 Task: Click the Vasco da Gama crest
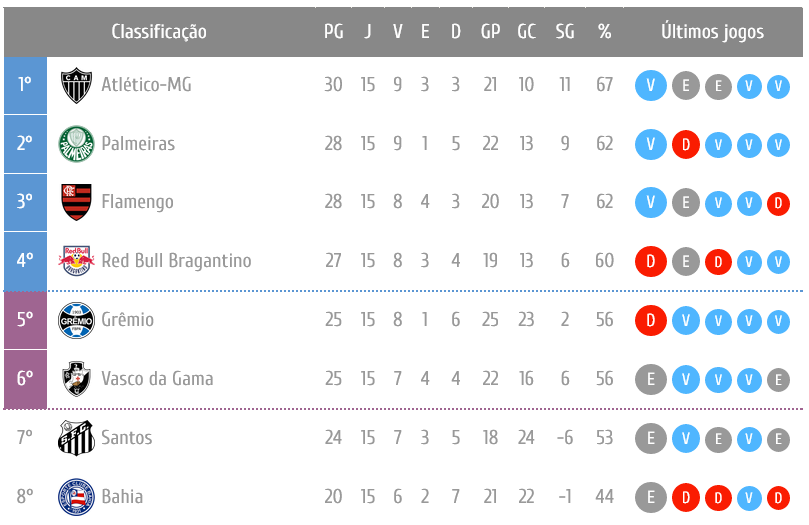click(x=76, y=379)
